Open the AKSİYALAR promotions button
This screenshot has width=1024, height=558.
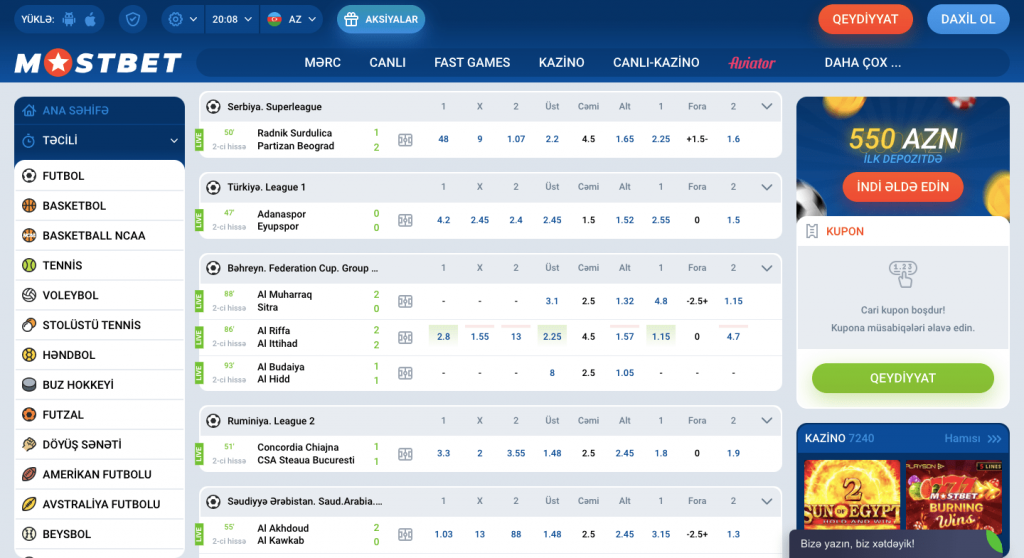pos(381,20)
